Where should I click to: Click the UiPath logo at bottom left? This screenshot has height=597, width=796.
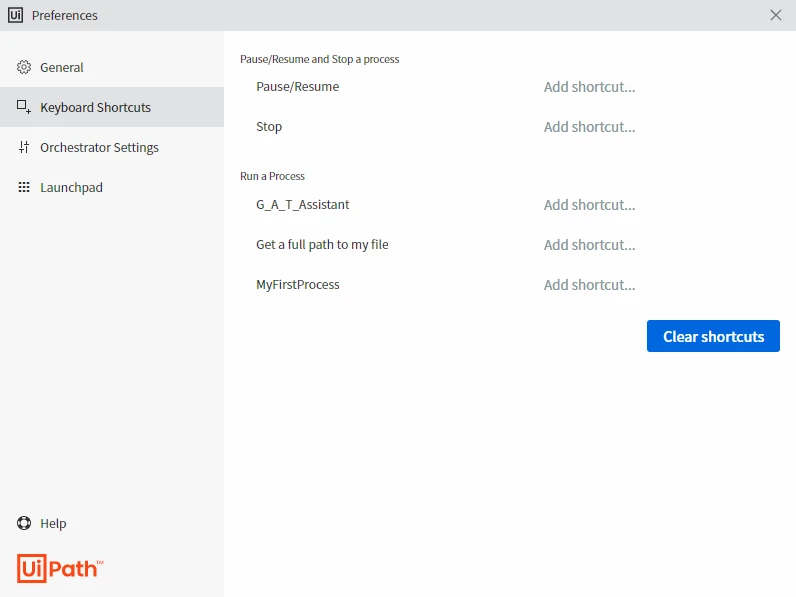(x=60, y=569)
